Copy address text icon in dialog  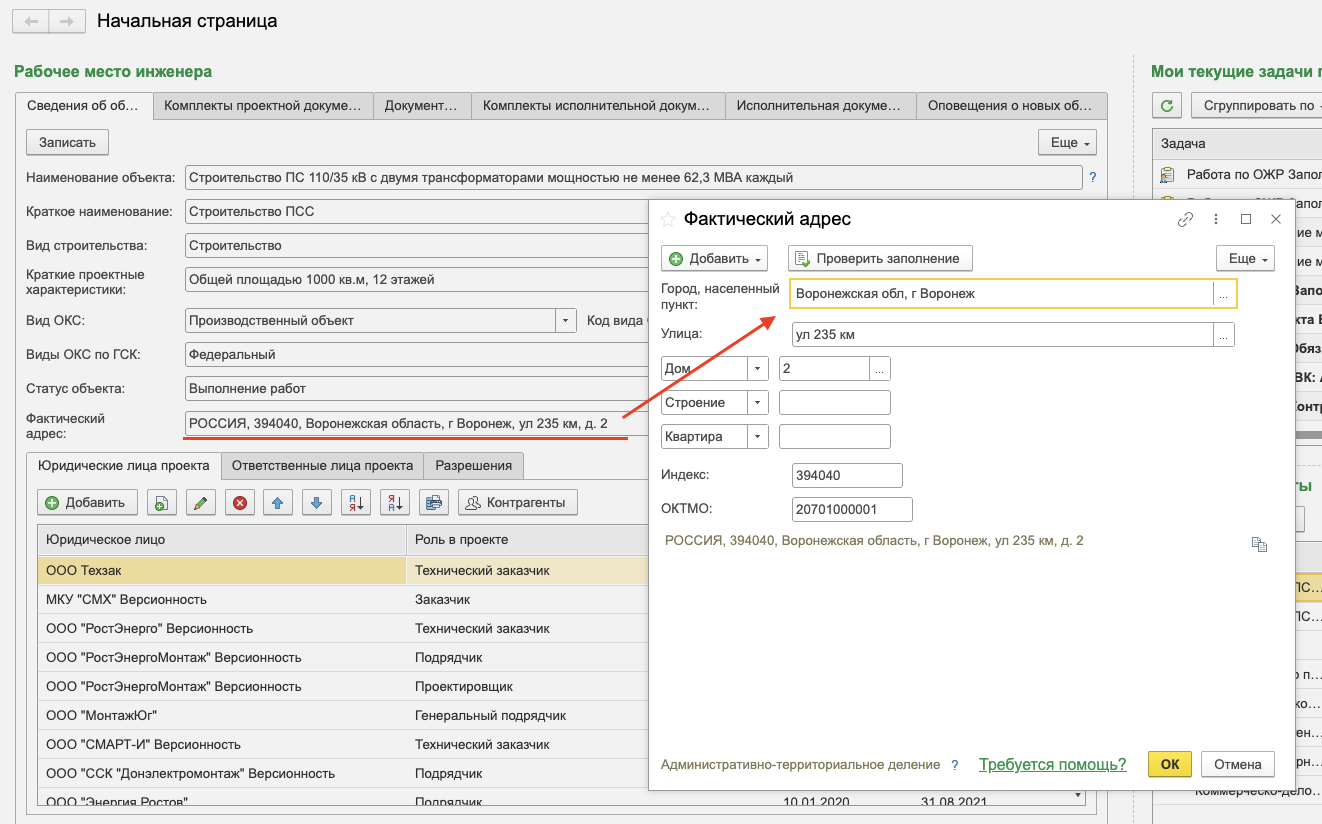pyautogui.click(x=1259, y=544)
